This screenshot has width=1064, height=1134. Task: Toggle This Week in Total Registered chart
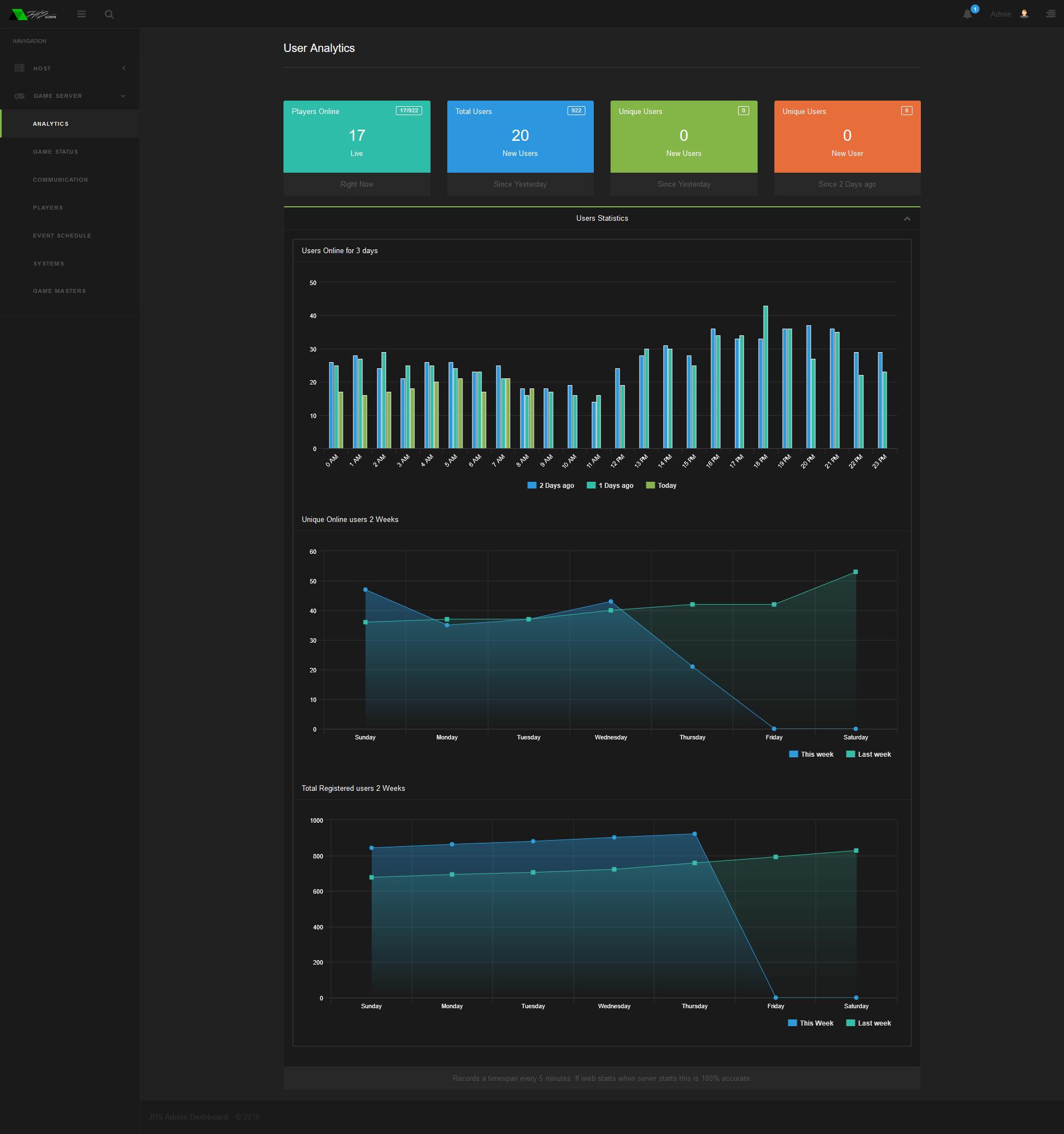coord(810,1023)
